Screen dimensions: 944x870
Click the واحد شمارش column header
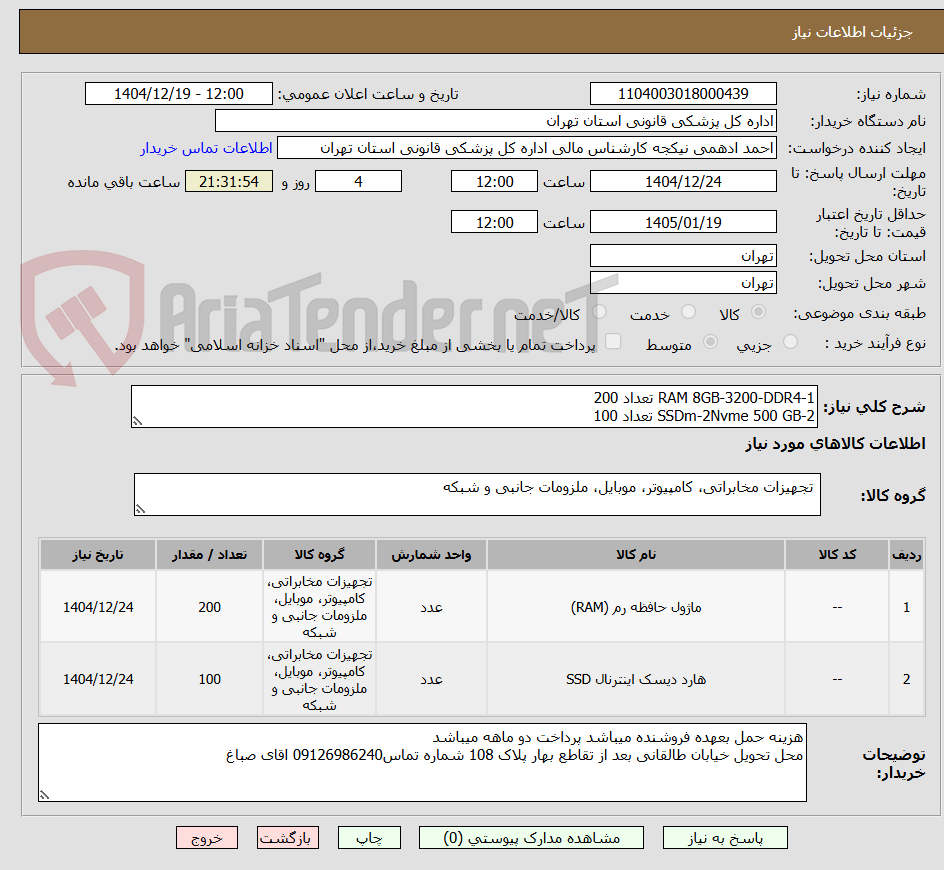[431, 555]
